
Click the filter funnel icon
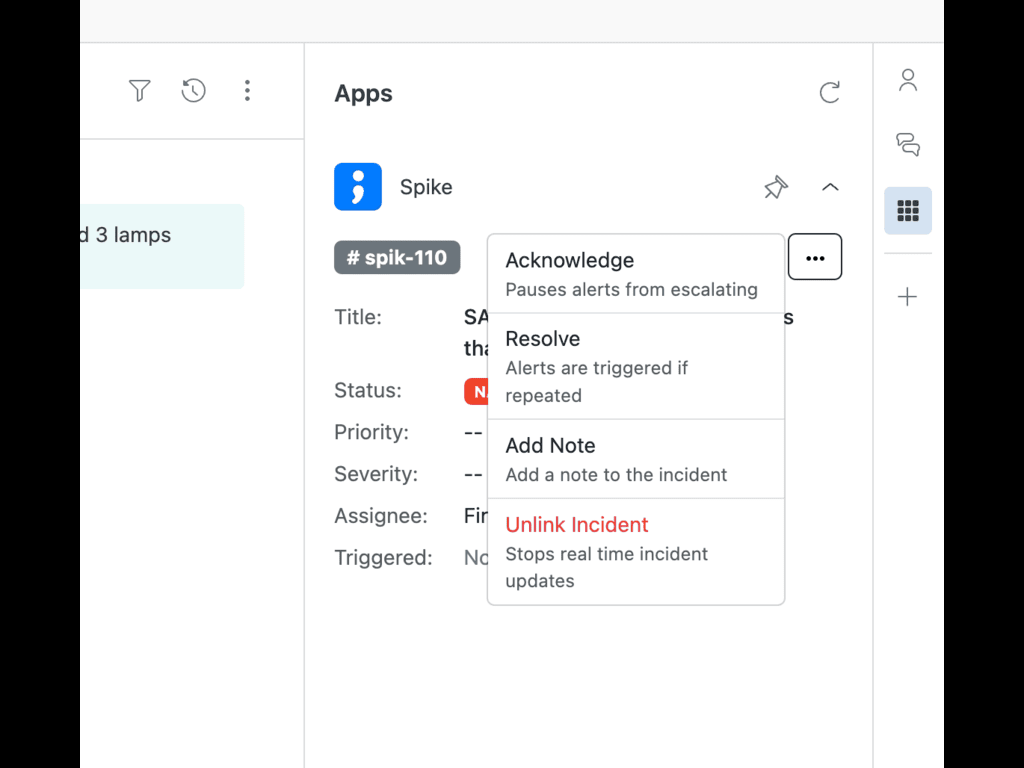(x=140, y=91)
